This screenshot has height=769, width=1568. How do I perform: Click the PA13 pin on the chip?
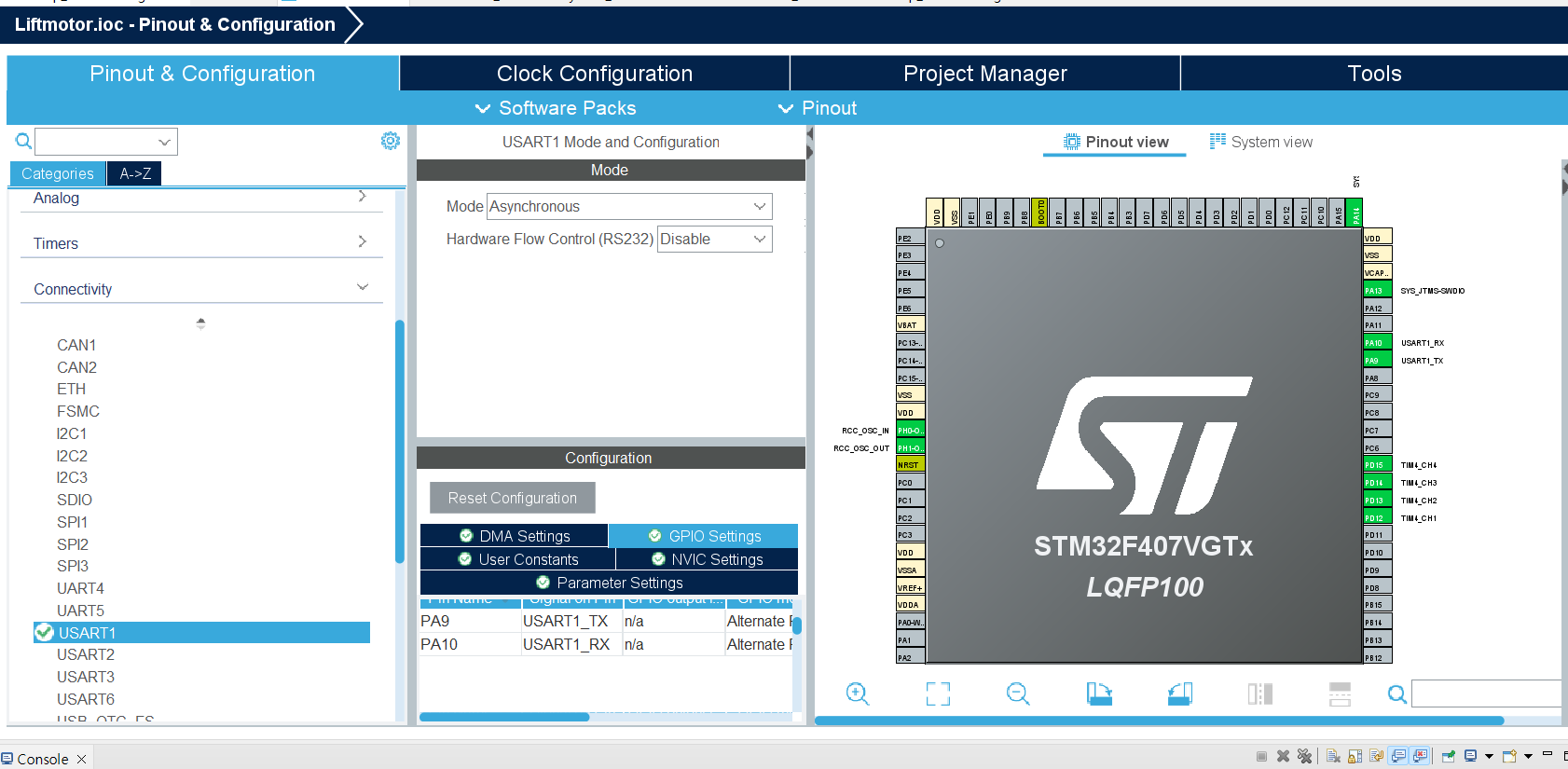pyautogui.click(x=1377, y=290)
